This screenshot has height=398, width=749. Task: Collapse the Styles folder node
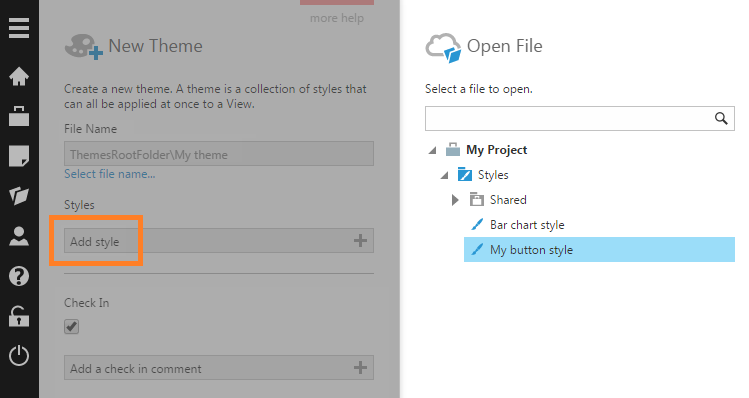coord(445,175)
